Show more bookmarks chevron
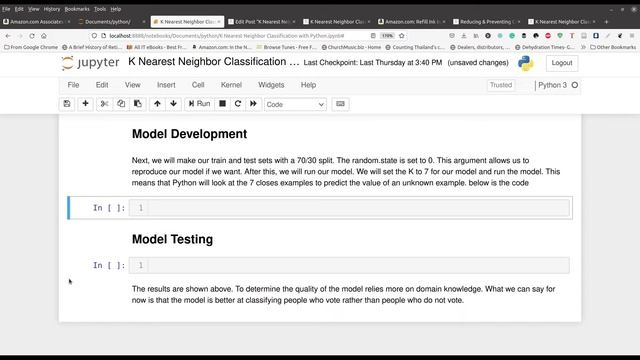The image size is (640, 360). (x=583, y=47)
